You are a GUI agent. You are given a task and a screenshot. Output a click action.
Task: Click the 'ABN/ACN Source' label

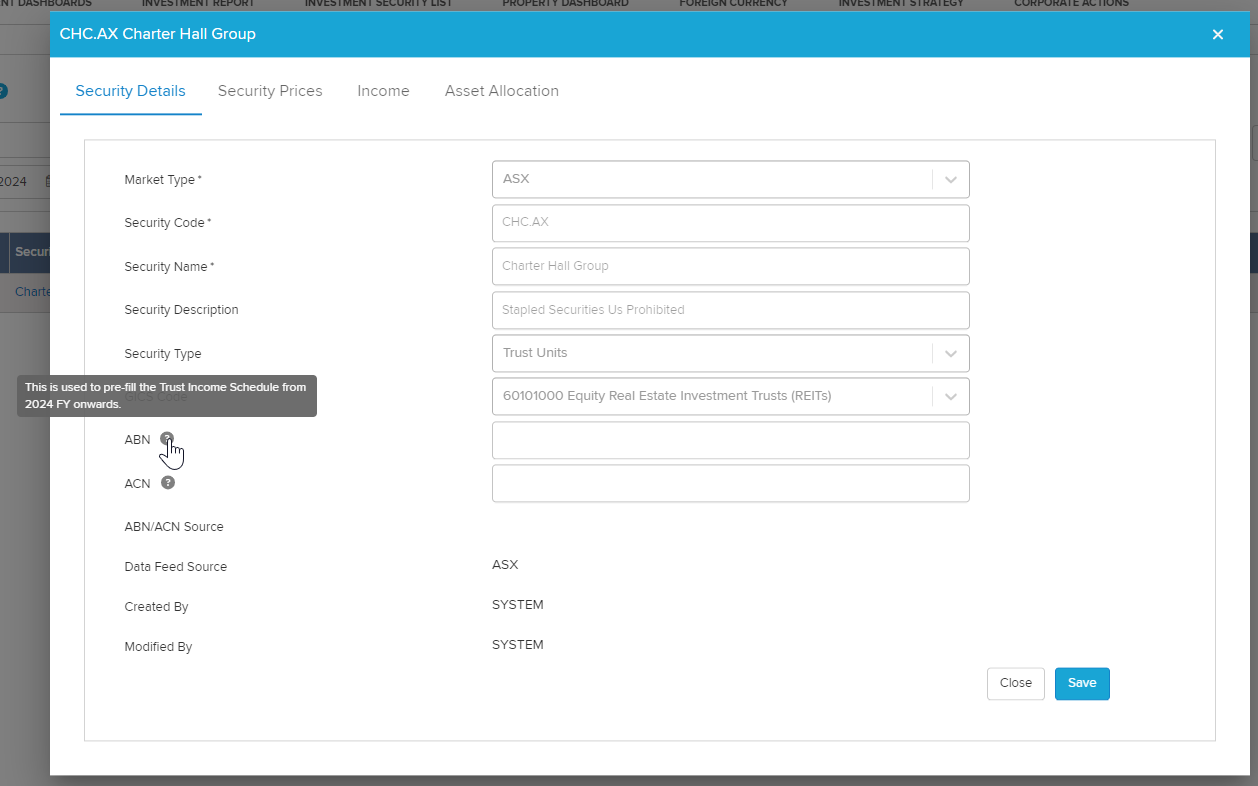(174, 527)
